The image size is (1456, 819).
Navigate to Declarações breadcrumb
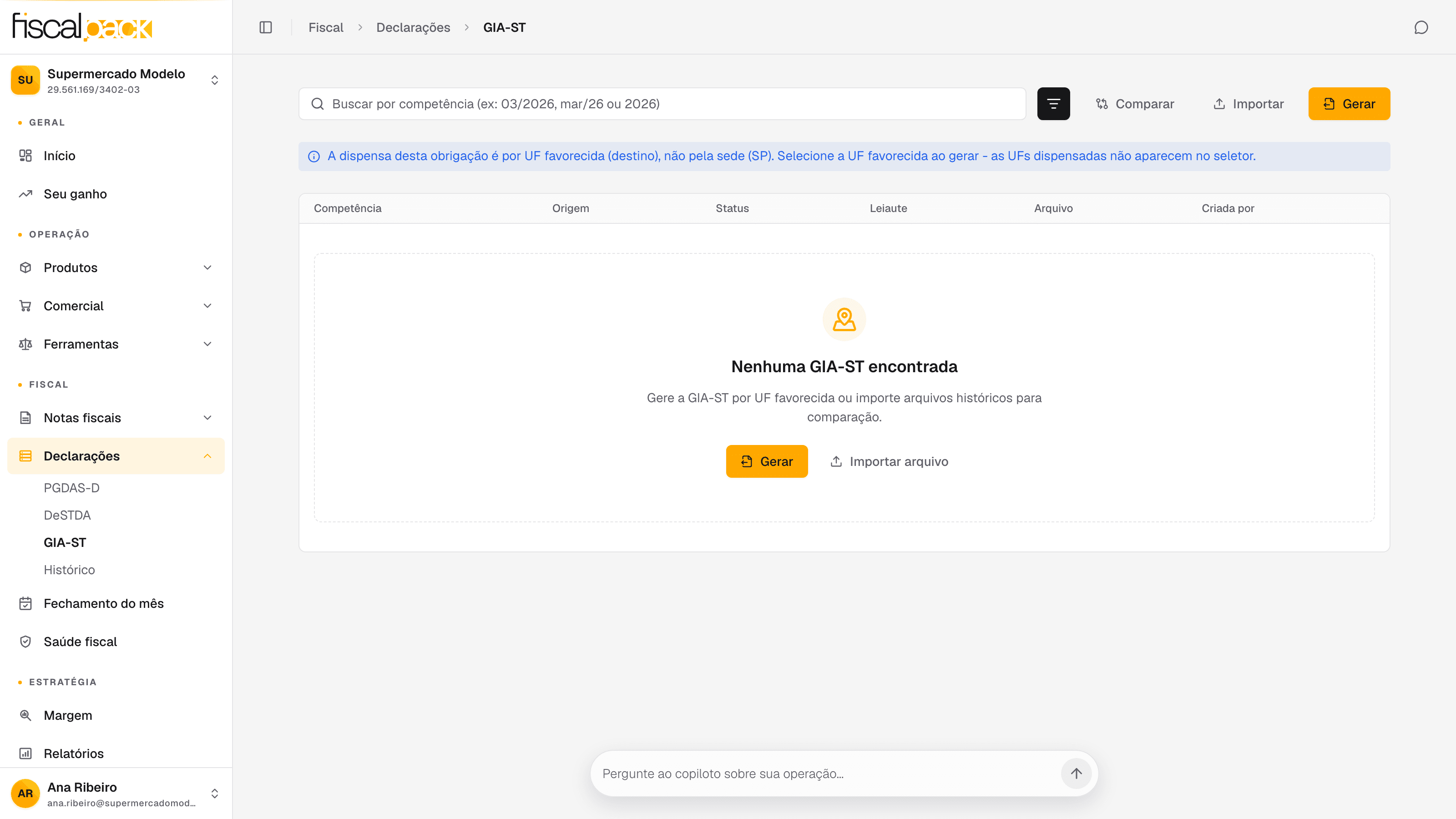pos(413,27)
